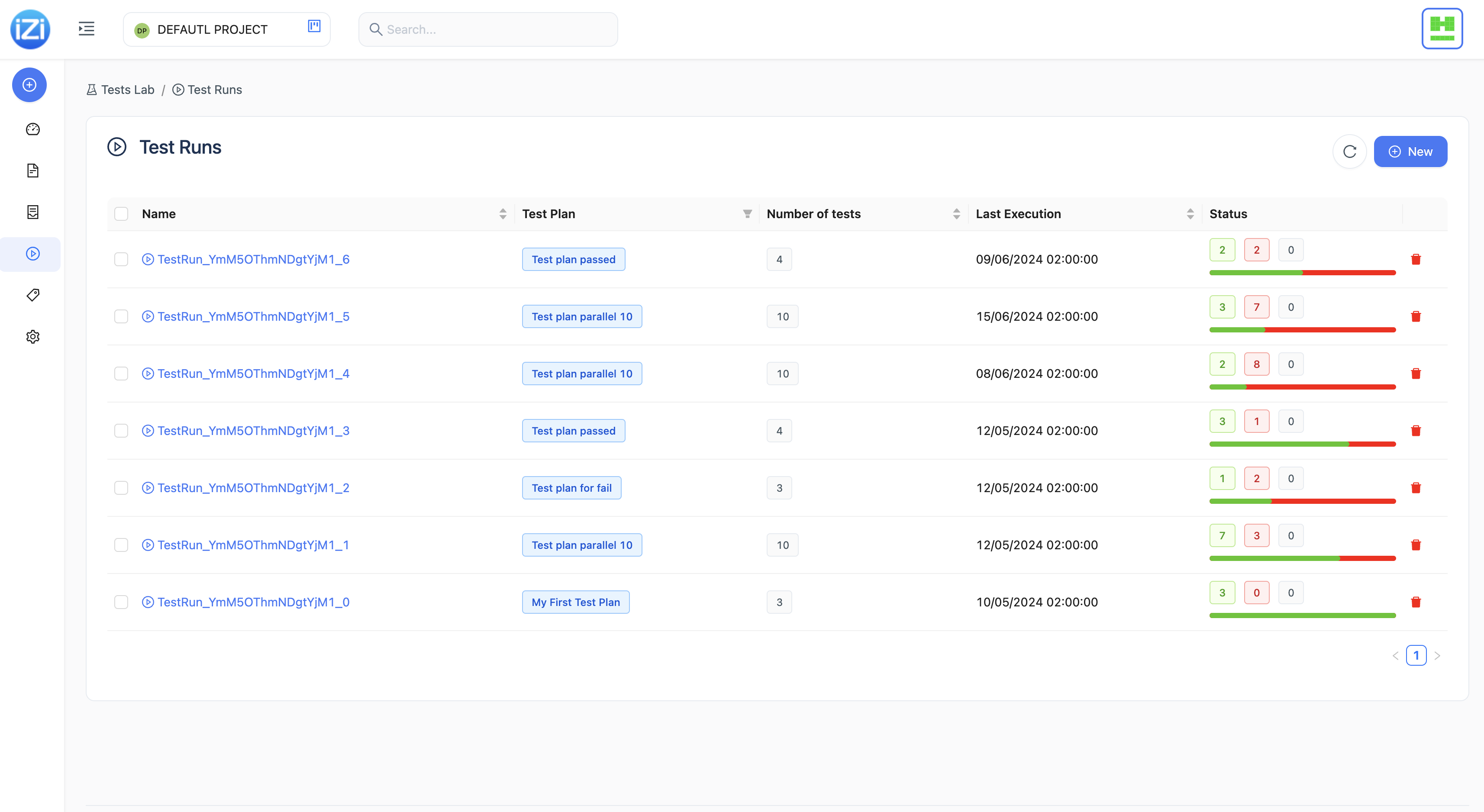Navigate to Tests Lab in the breadcrumb

(127, 89)
